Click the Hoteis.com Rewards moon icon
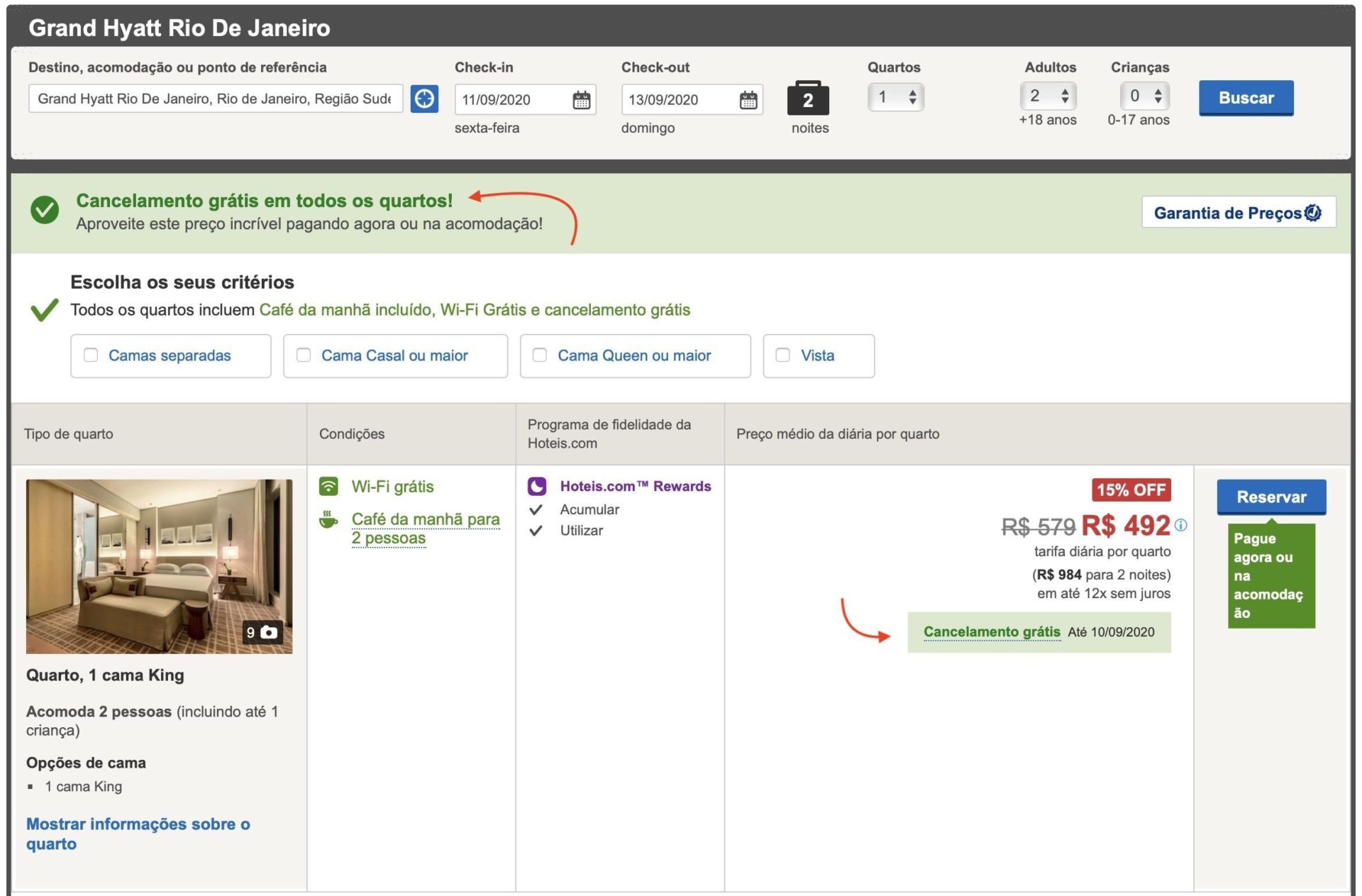 pos(537,486)
